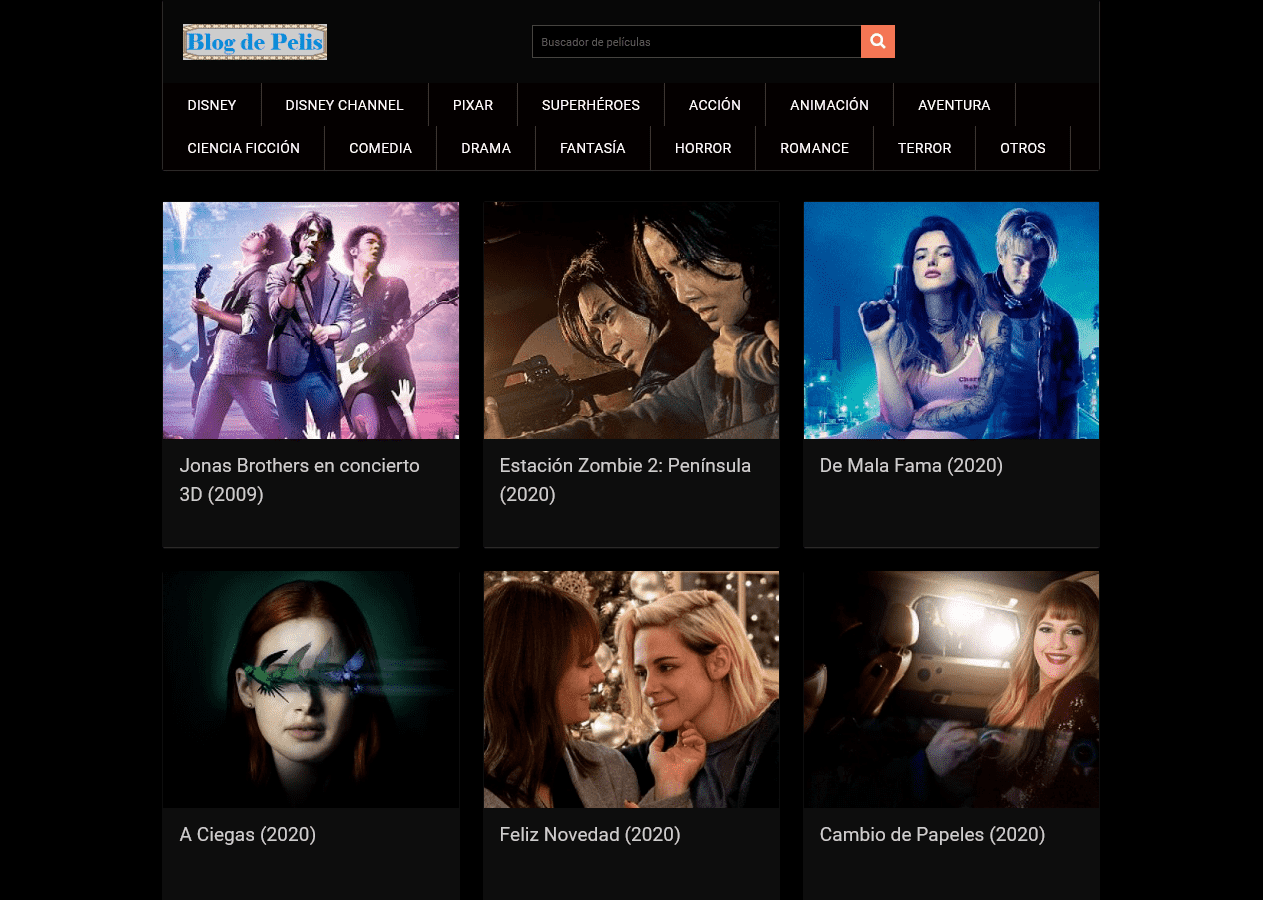Screen dimensions: 1263x900
Task: Click the De Mala Fama (2020) title
Action: pos(911,466)
